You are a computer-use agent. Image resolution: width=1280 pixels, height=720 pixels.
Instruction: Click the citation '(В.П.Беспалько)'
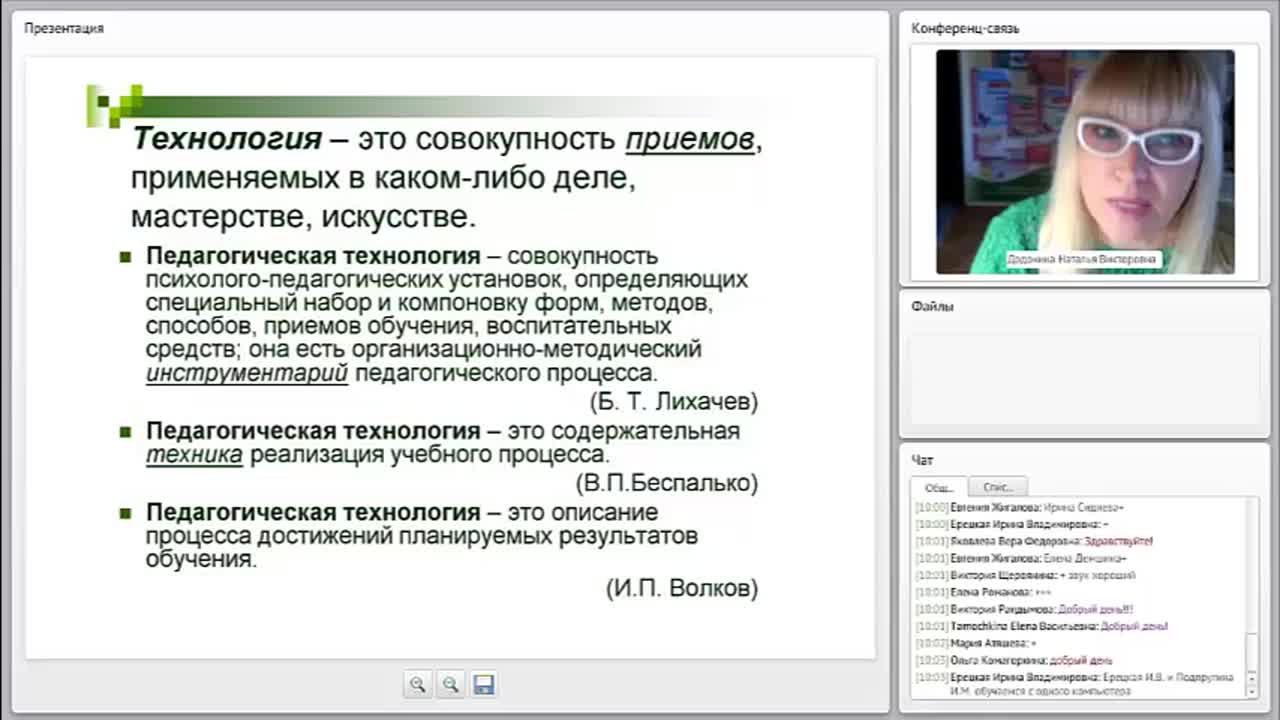tap(667, 483)
